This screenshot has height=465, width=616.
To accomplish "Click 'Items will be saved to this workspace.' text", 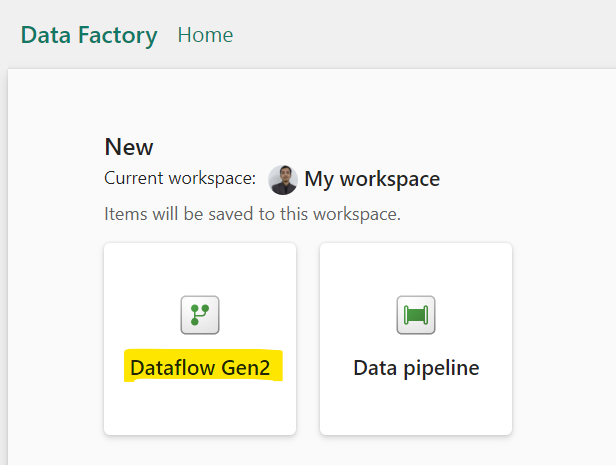I will coord(252,214).
